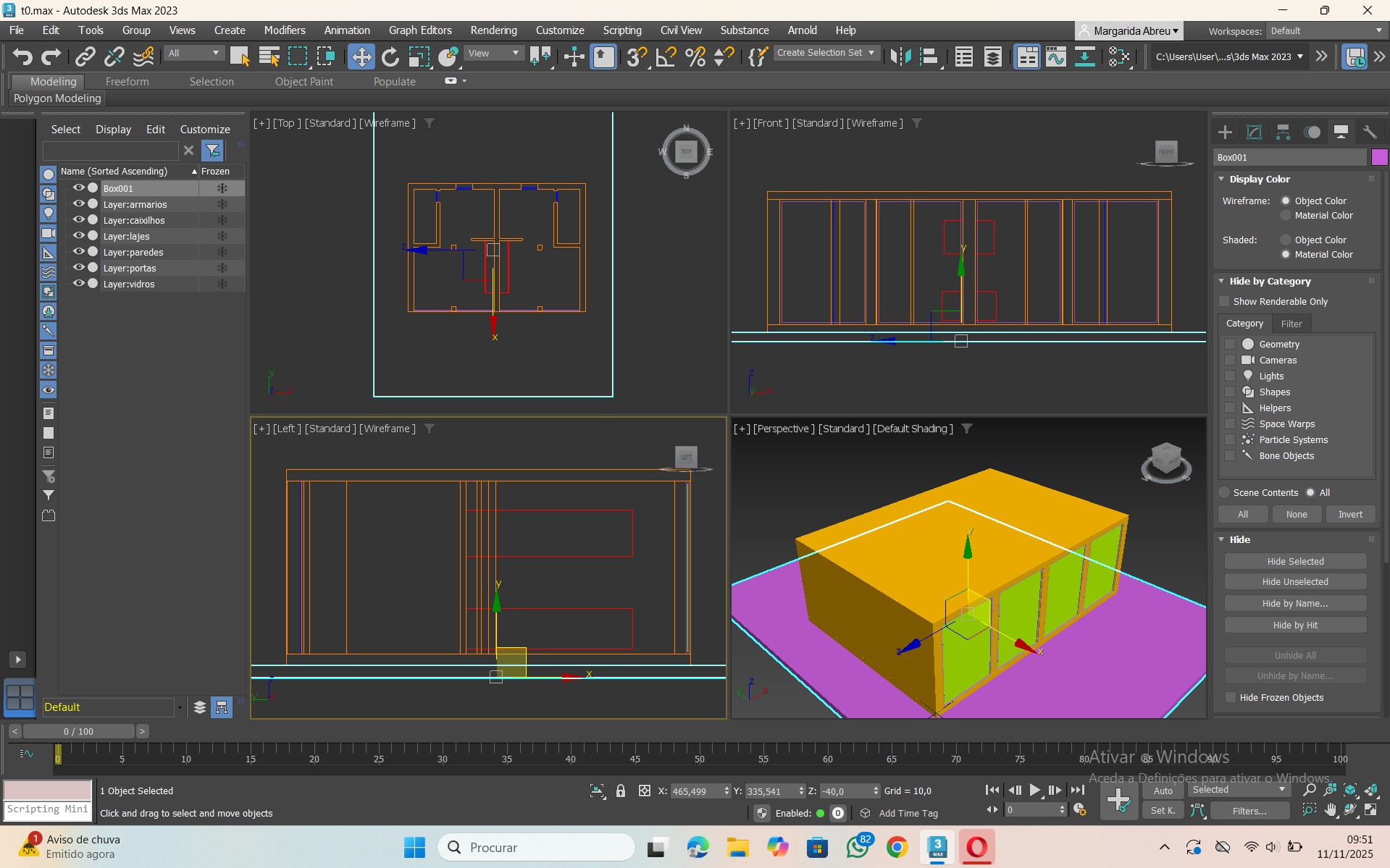Screen dimensions: 1390x868
Task: Open the Mirror tool
Action: [900, 56]
